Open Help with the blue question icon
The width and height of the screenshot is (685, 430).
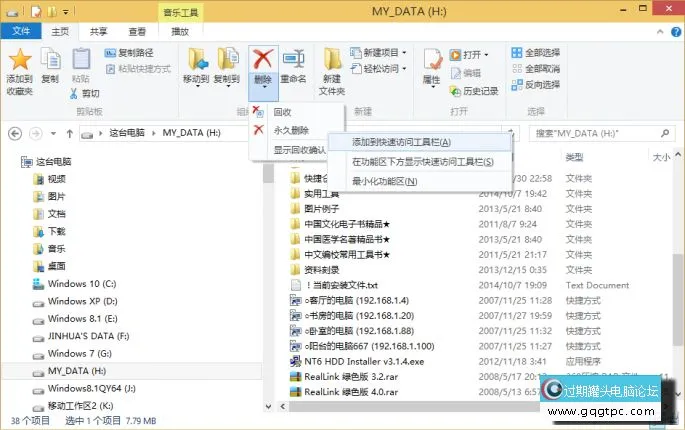coord(676,31)
